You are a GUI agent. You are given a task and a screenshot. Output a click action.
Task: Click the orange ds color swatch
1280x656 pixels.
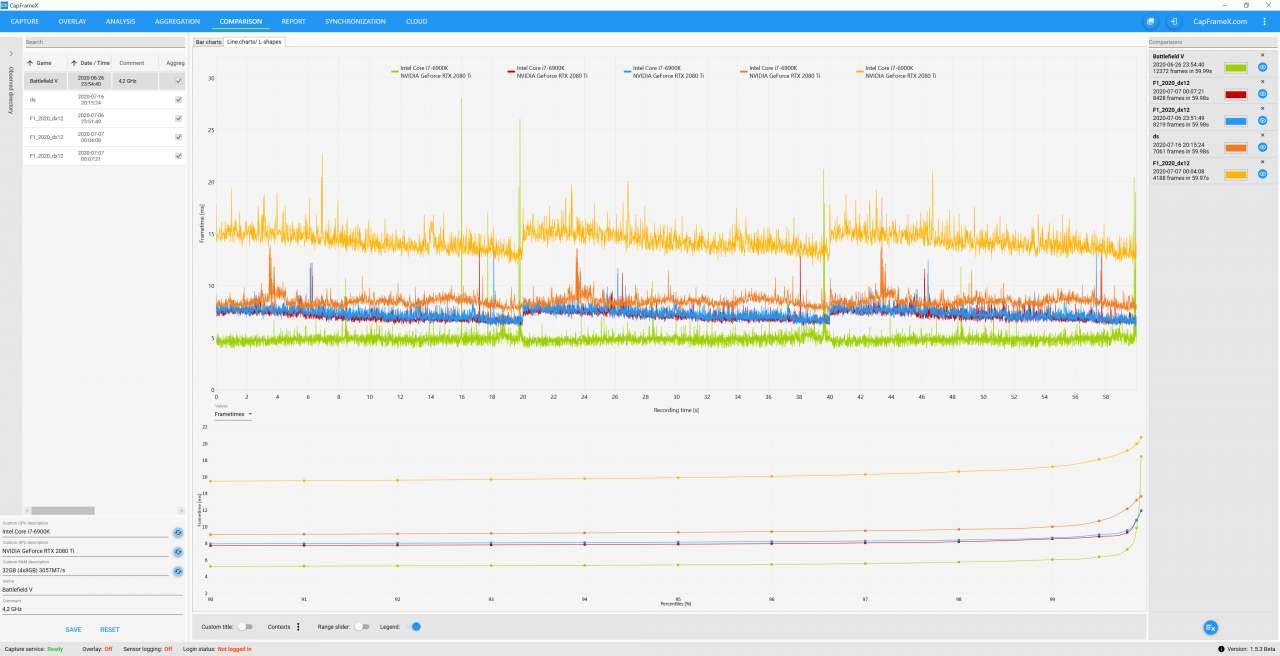point(1236,147)
